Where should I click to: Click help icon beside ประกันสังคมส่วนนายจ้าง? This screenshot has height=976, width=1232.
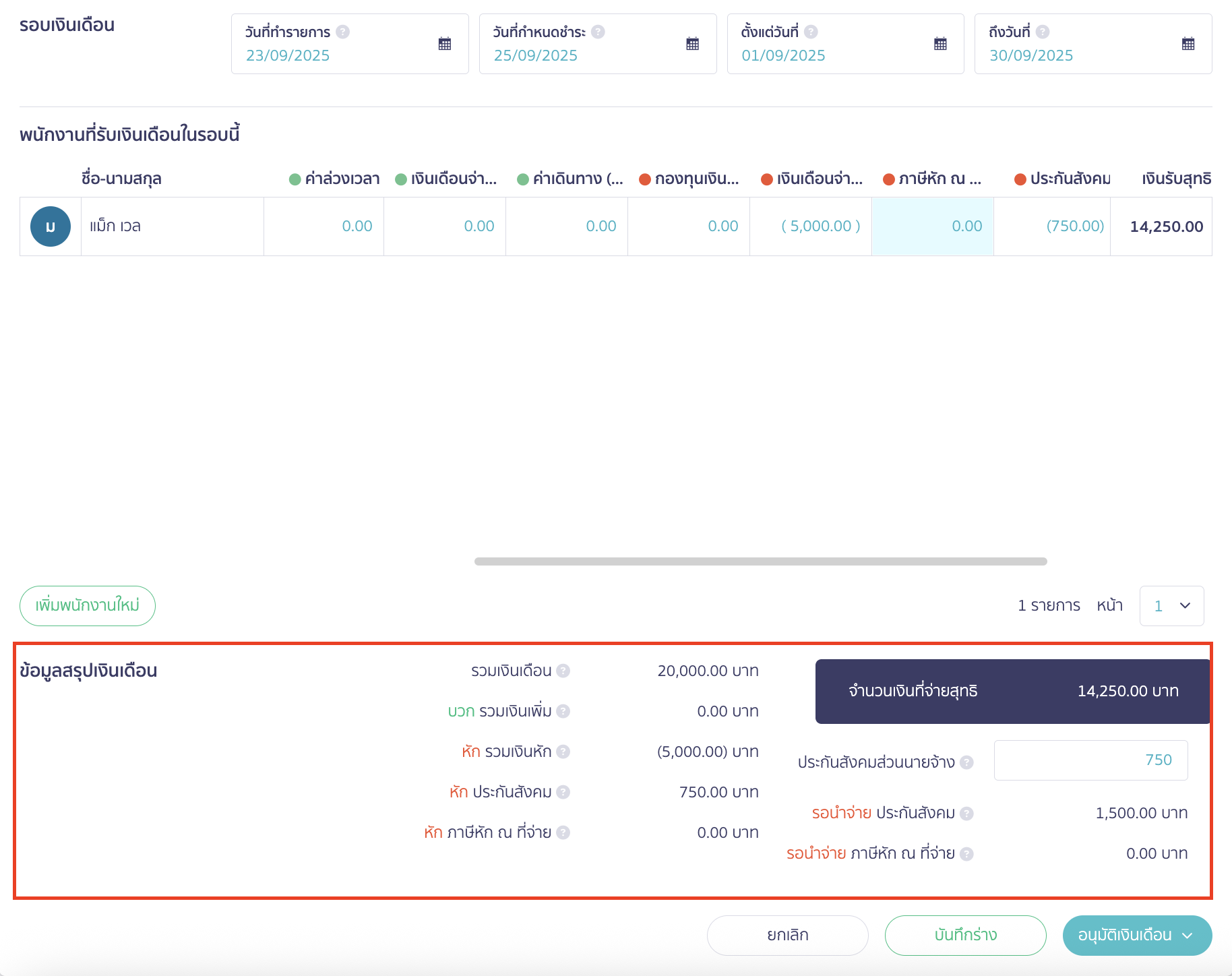point(966,762)
